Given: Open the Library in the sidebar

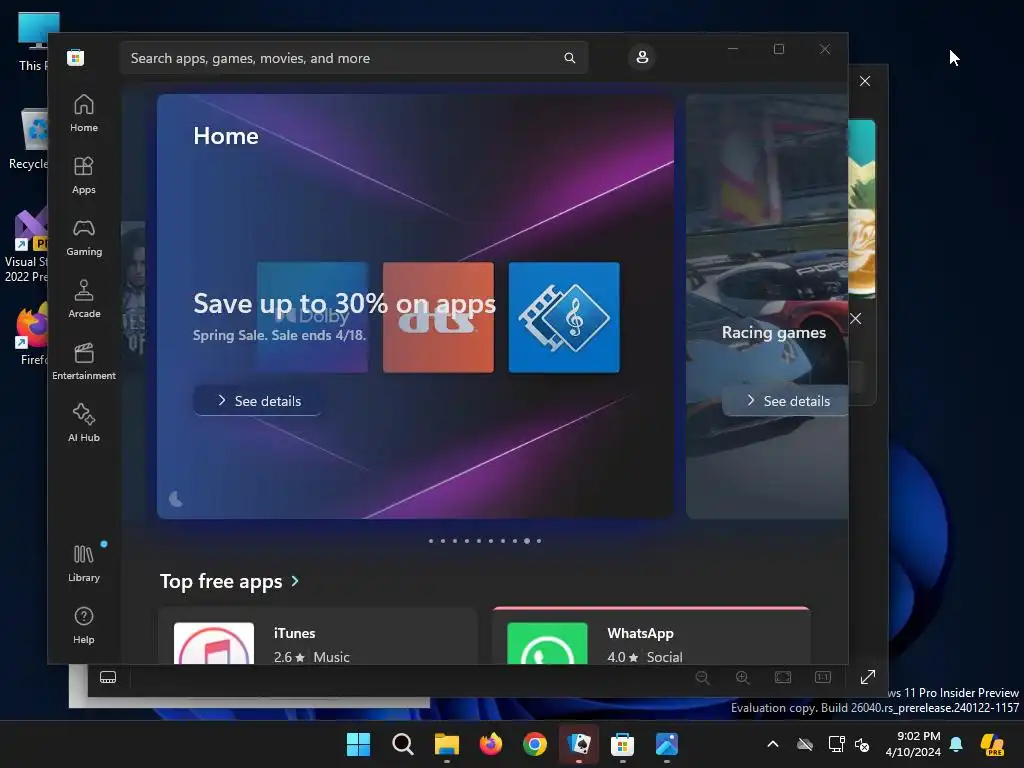Looking at the screenshot, I should tap(84, 563).
